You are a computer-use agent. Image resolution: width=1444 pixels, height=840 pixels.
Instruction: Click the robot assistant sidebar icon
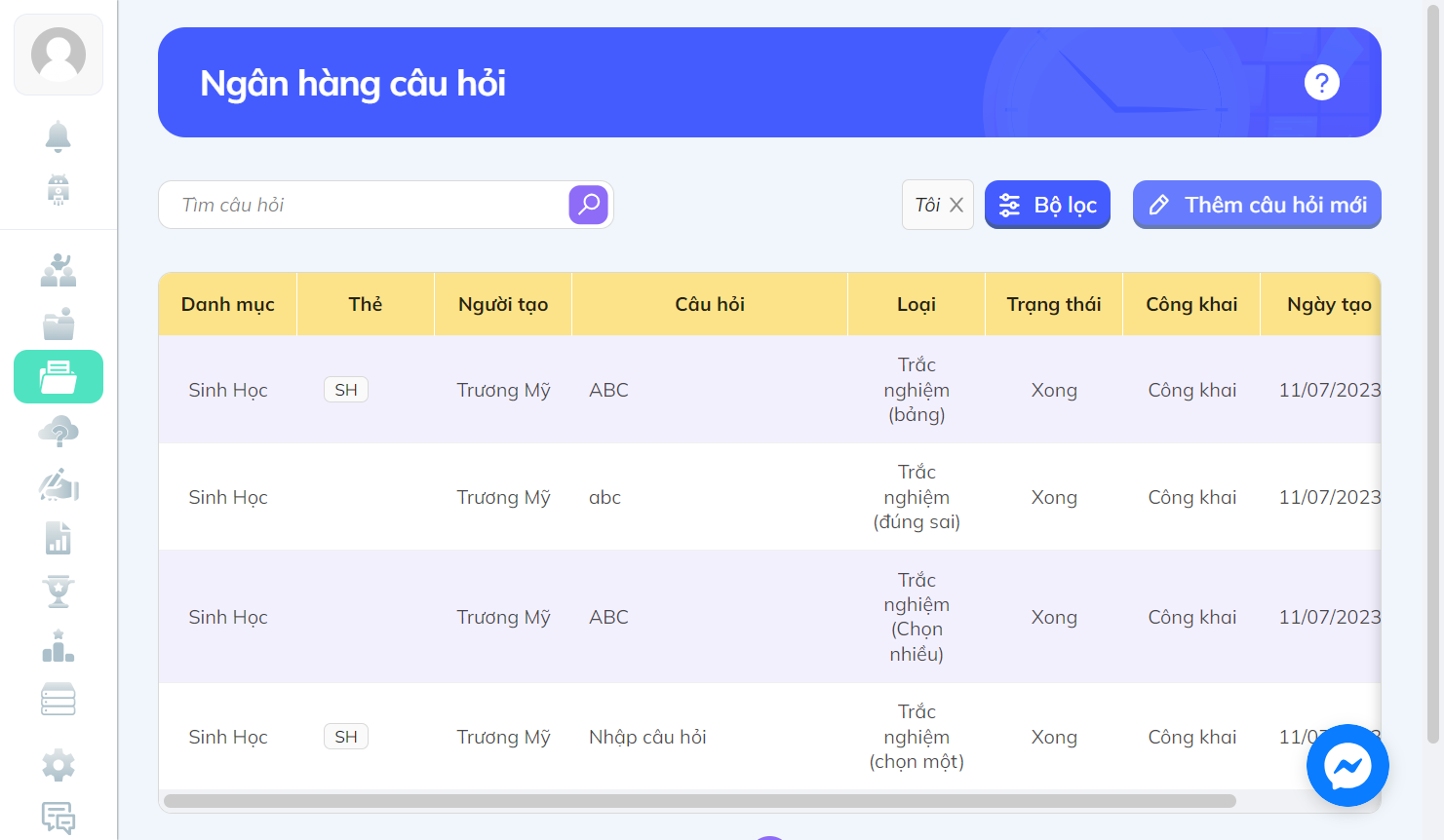point(59,190)
